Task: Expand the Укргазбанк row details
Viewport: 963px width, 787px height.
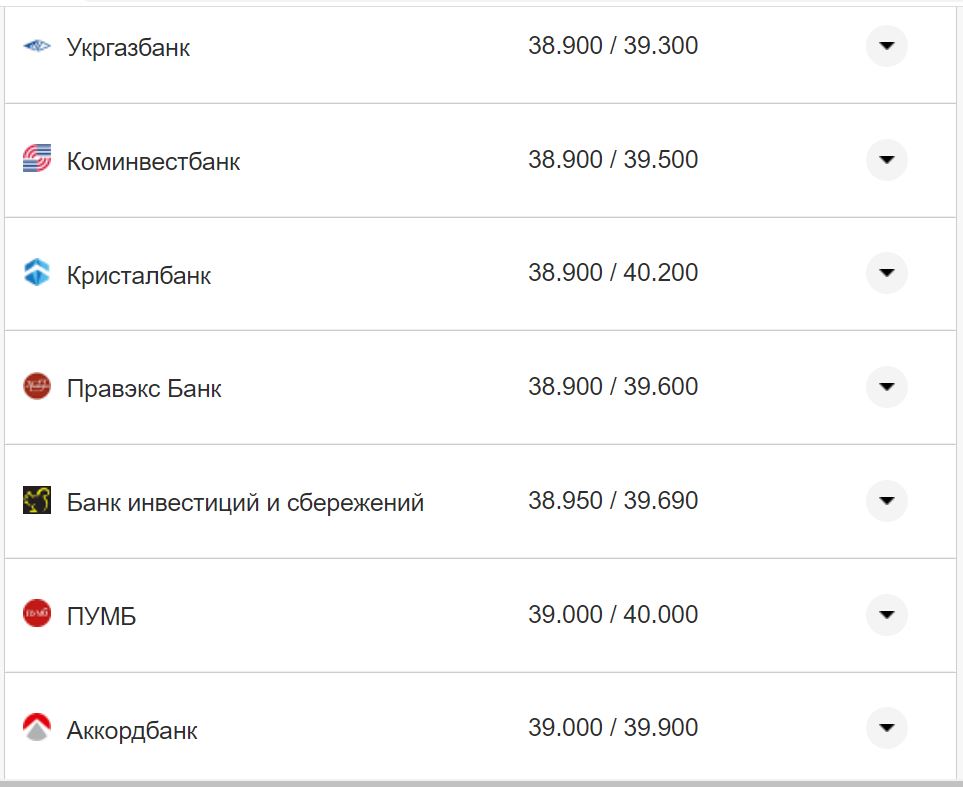Action: 886,45
